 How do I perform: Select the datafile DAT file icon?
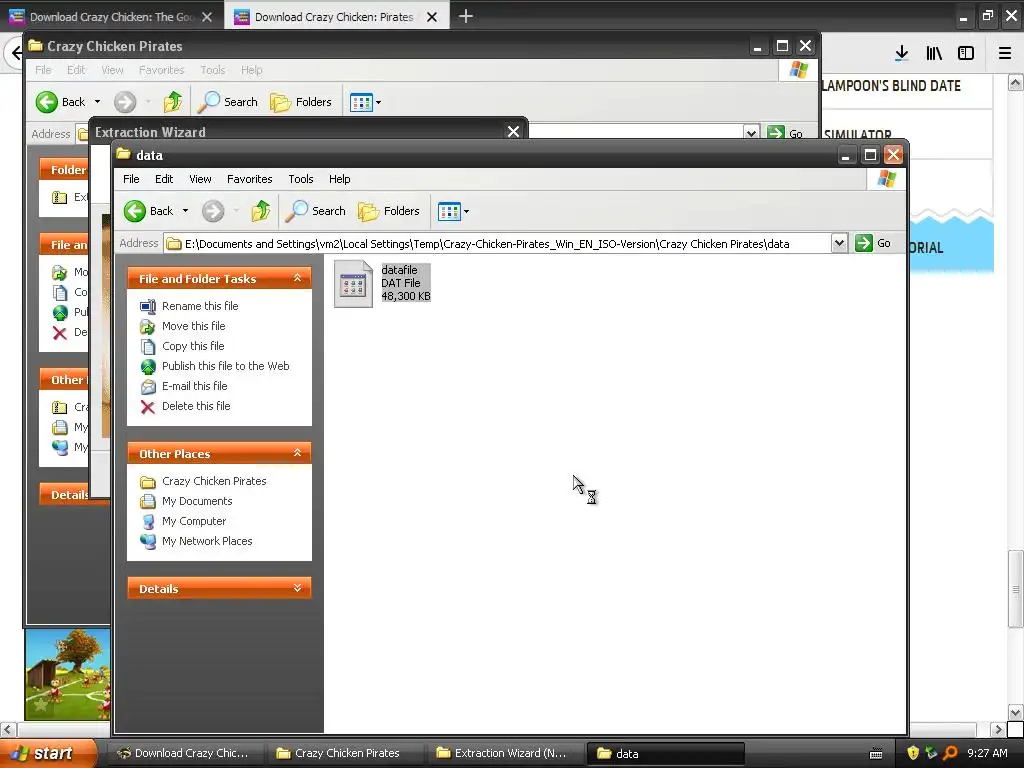pos(353,283)
